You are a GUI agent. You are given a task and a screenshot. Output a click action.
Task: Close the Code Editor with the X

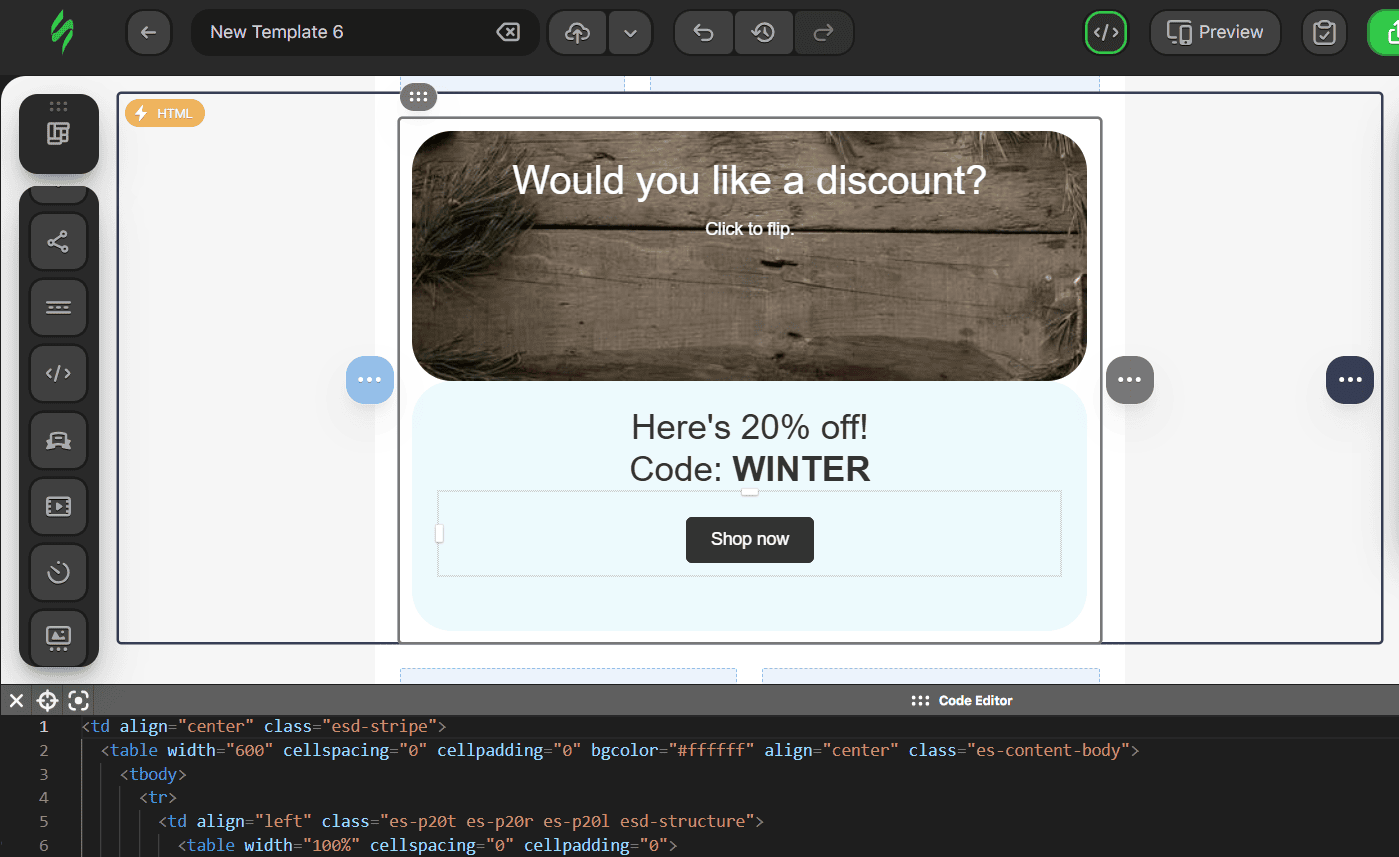[16, 700]
